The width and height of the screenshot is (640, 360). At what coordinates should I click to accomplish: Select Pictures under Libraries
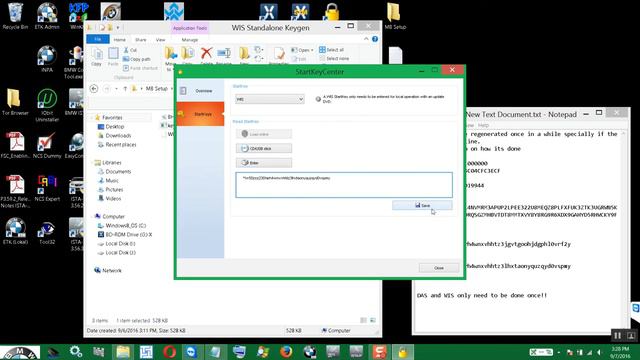tap(110, 189)
